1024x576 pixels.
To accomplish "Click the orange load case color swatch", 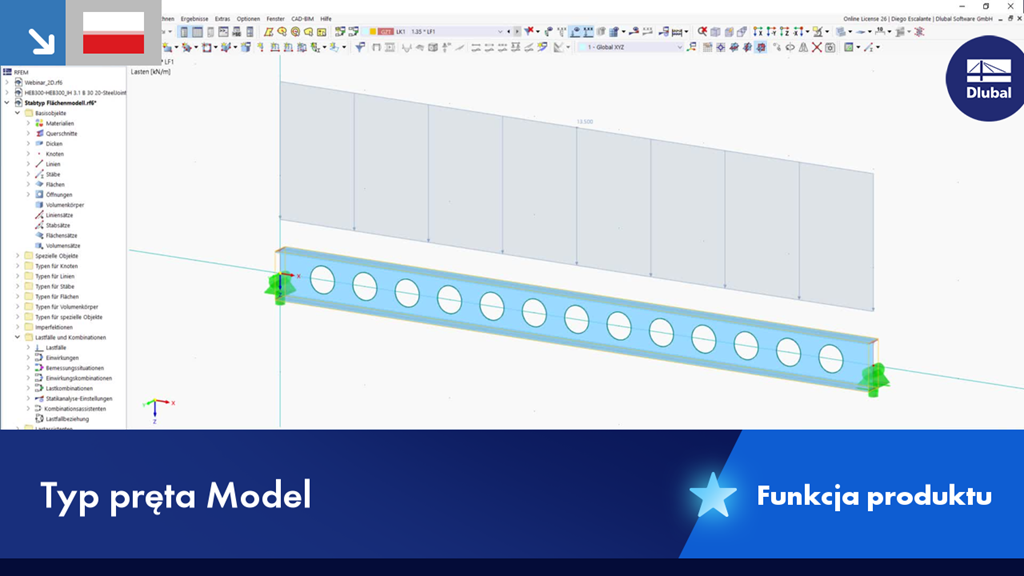I will (x=373, y=31).
